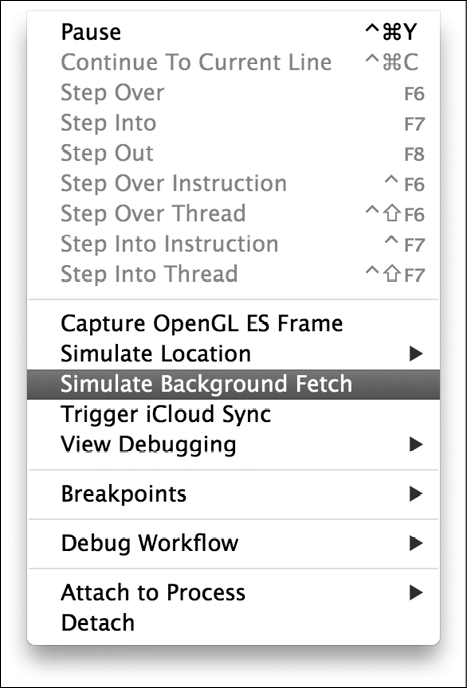467x688 pixels.
Task: Click Detach menu item
Action: point(233,623)
